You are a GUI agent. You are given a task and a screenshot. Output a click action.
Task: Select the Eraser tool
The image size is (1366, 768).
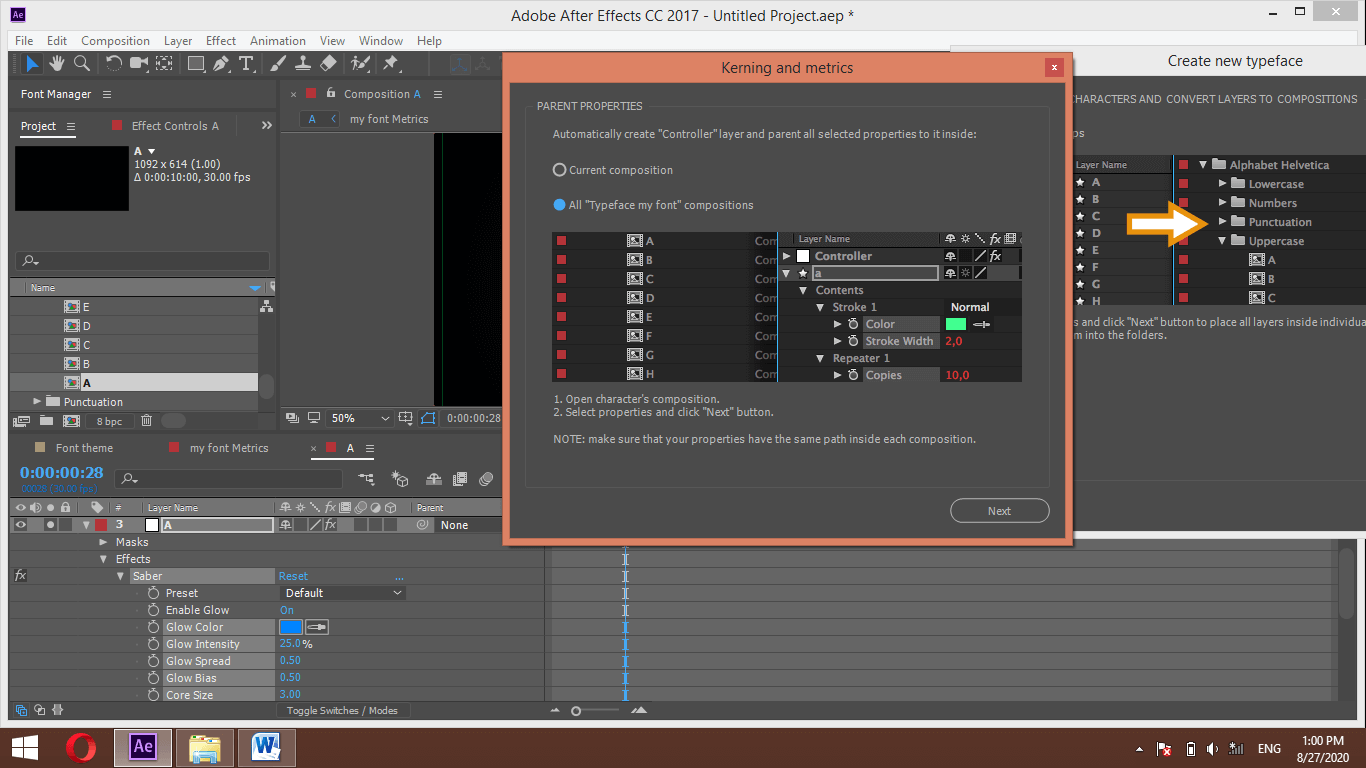pos(330,63)
